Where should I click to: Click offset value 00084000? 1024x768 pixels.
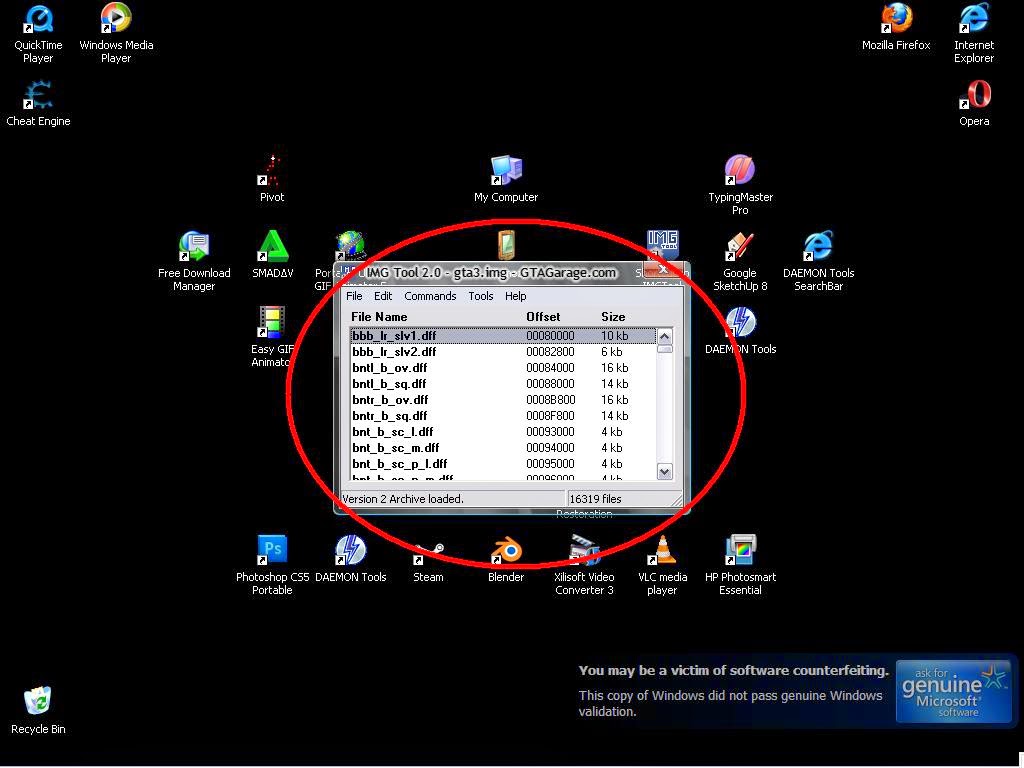(550, 368)
